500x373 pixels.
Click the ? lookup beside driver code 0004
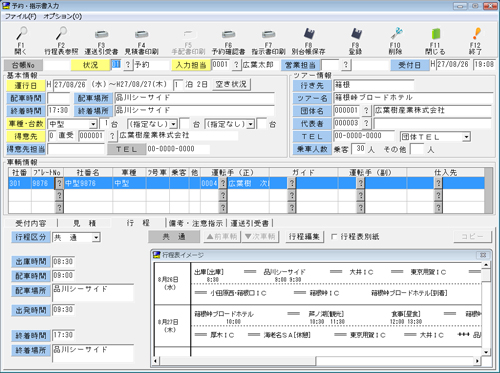pyautogui.click(x=223, y=183)
